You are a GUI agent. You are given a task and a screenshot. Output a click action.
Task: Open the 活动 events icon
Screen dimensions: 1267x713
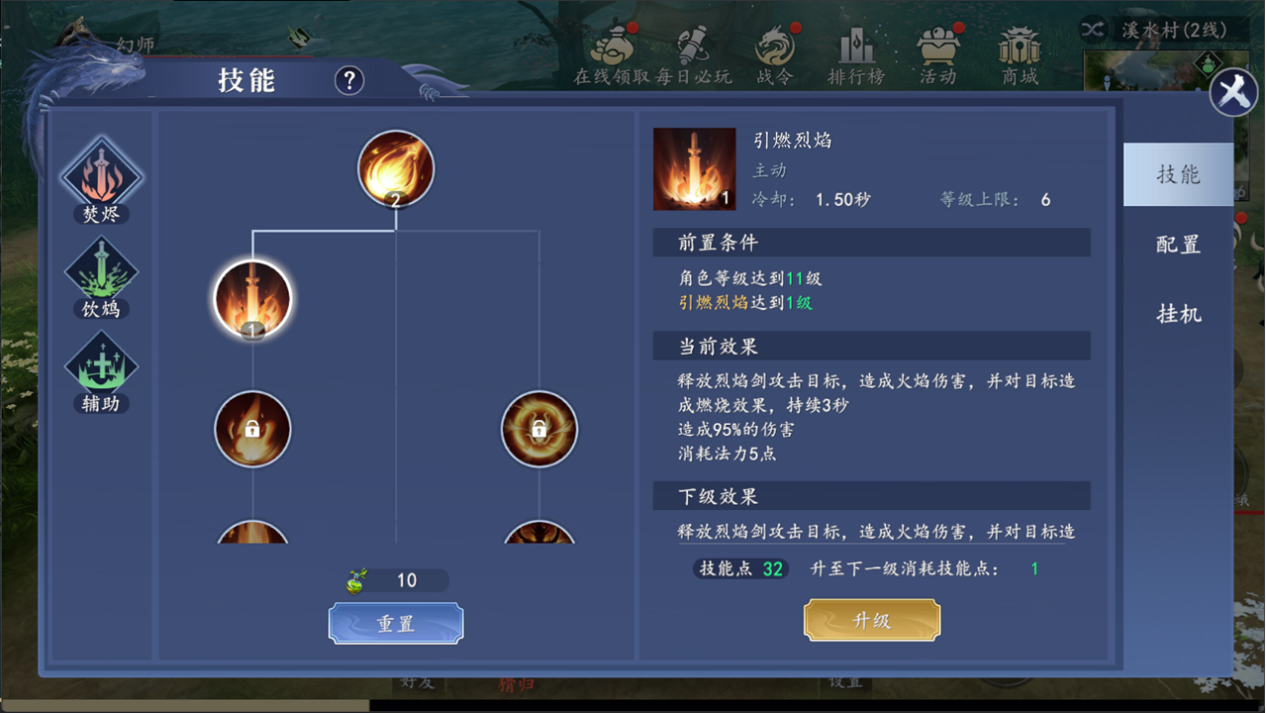(x=938, y=55)
